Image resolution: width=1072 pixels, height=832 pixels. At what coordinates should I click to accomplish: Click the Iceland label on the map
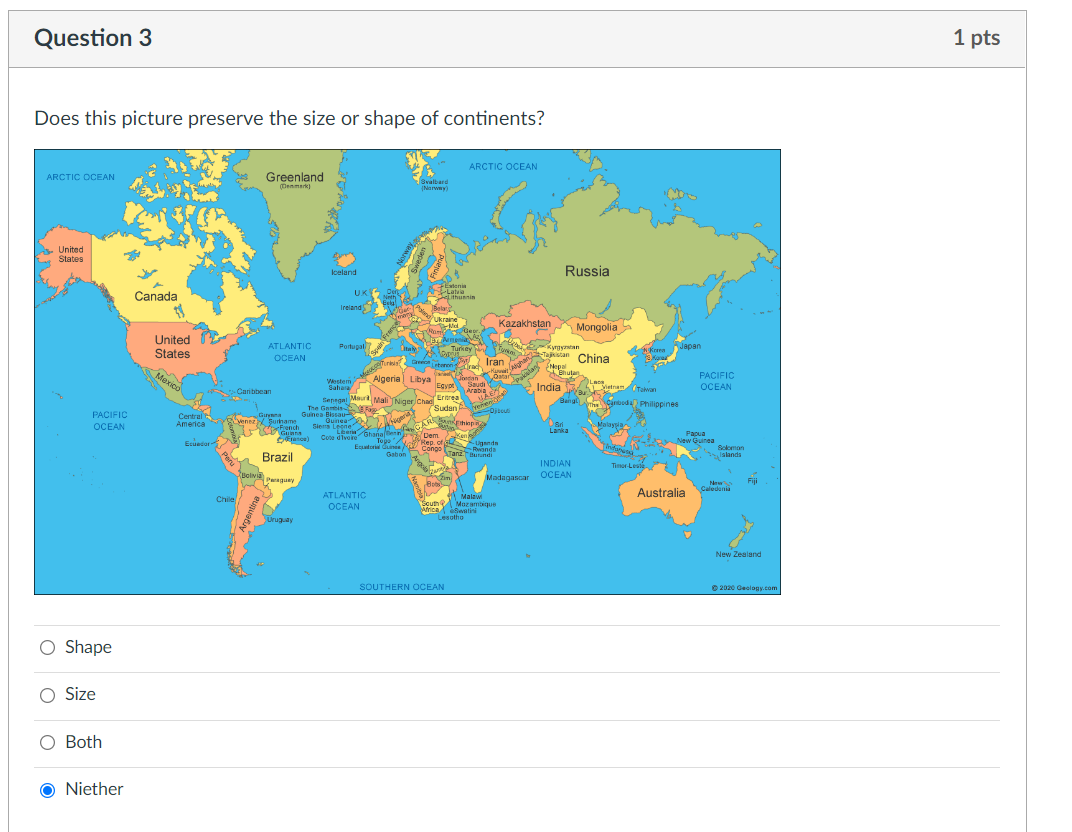click(x=344, y=272)
